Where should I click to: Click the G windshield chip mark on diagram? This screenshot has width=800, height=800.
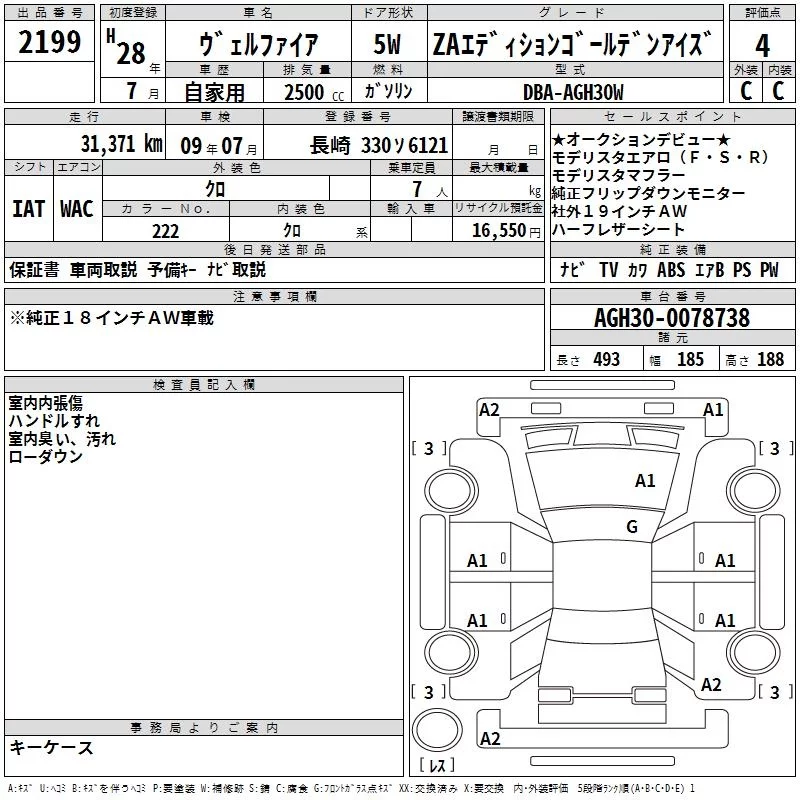click(632, 526)
